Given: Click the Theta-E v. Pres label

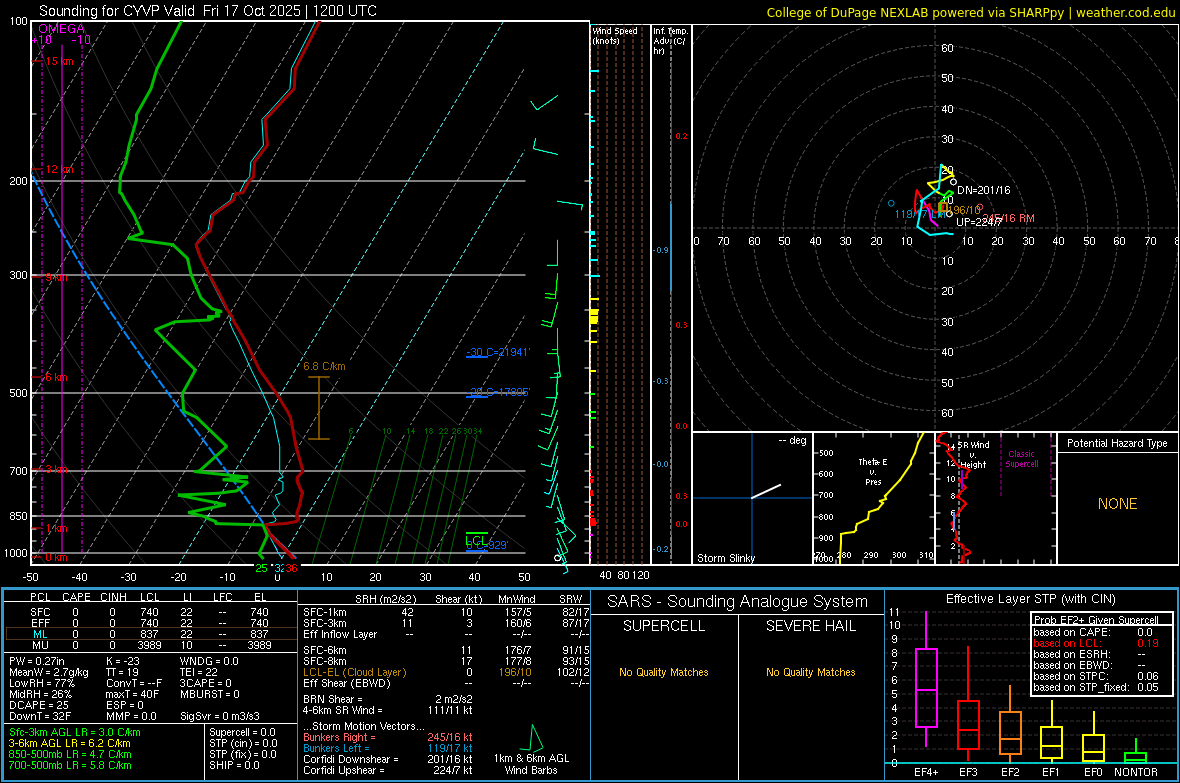Looking at the screenshot, I should pos(873,471).
